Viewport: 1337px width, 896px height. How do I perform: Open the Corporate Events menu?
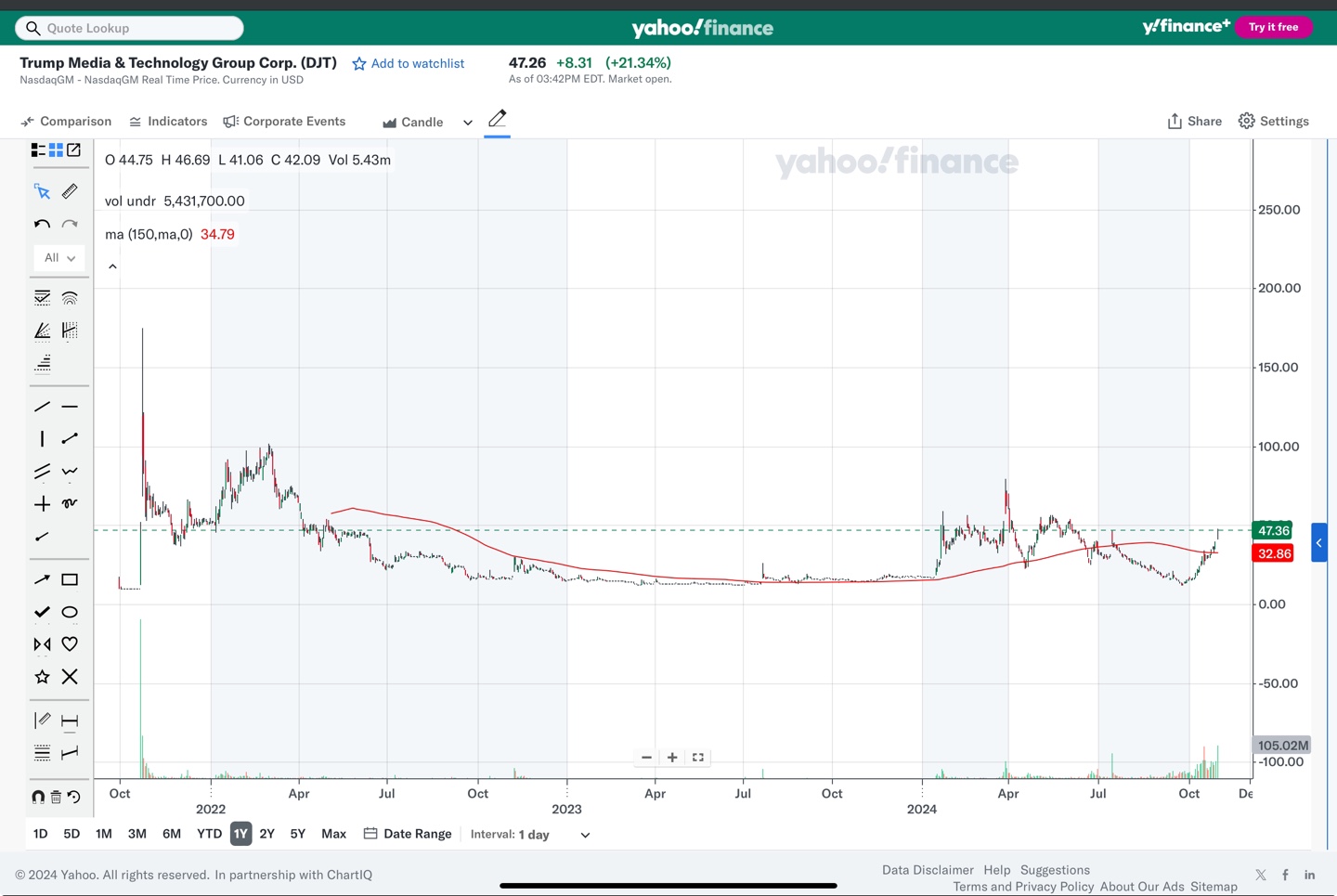284,122
